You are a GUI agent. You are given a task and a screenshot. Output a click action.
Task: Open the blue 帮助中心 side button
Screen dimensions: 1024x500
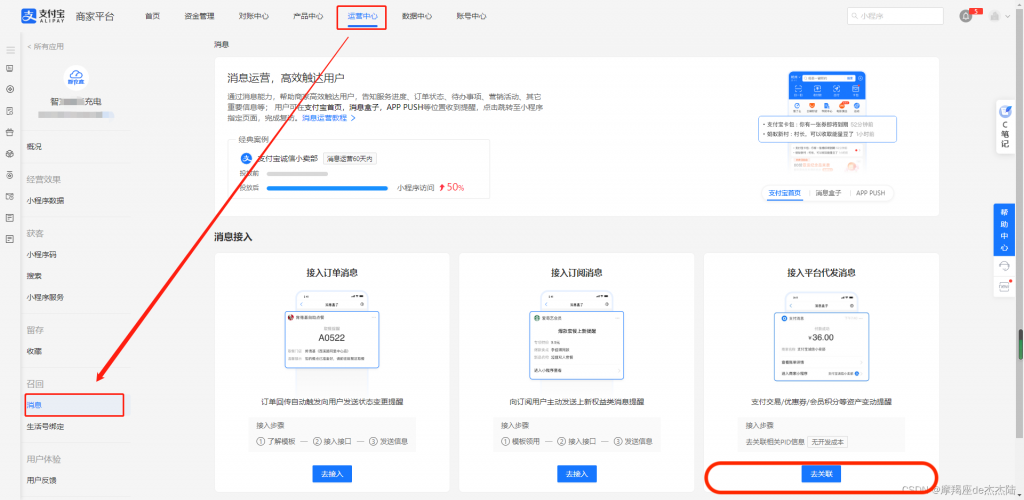(x=1004, y=230)
